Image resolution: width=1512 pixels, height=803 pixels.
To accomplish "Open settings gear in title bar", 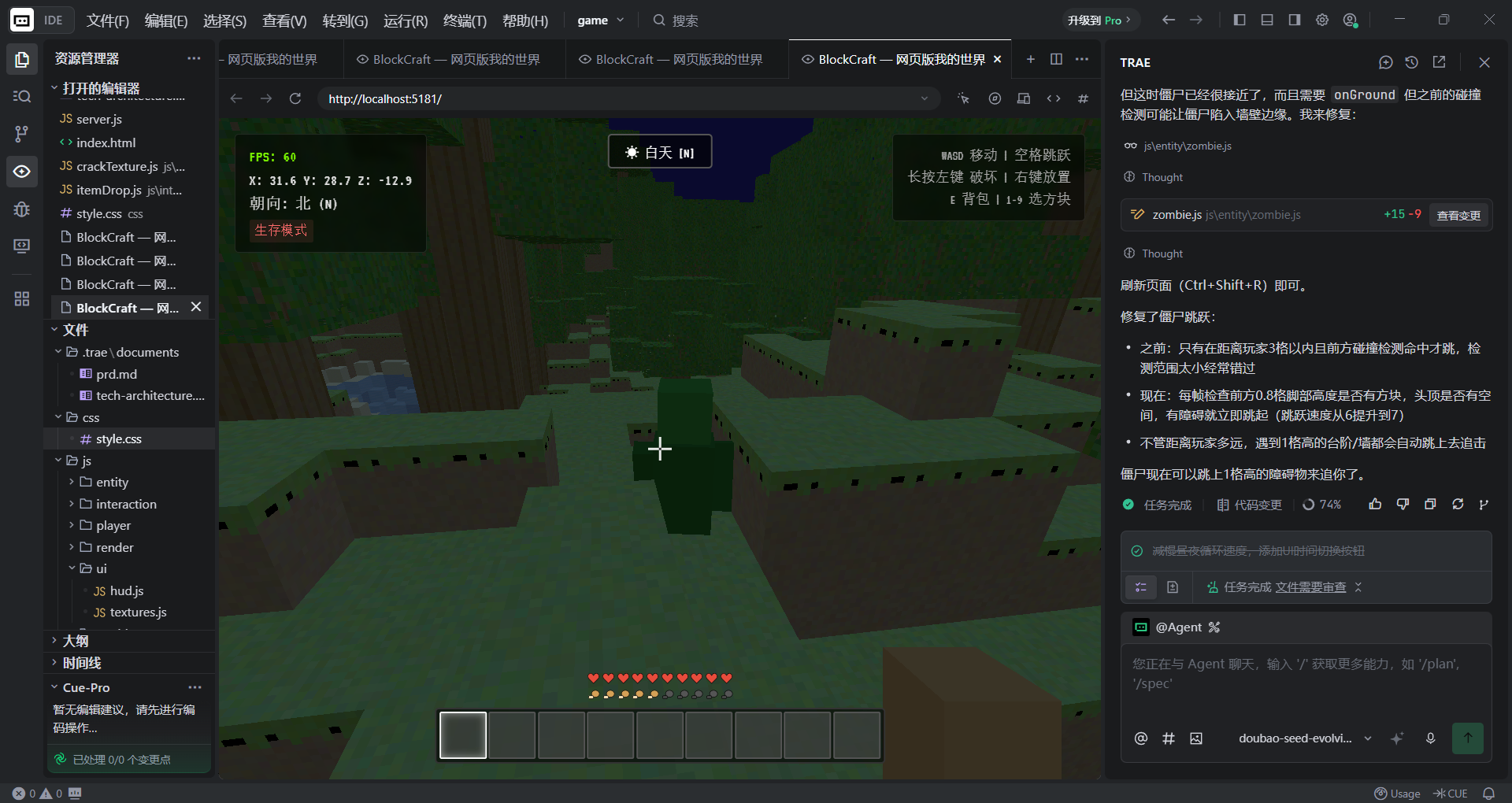I will 1322,20.
